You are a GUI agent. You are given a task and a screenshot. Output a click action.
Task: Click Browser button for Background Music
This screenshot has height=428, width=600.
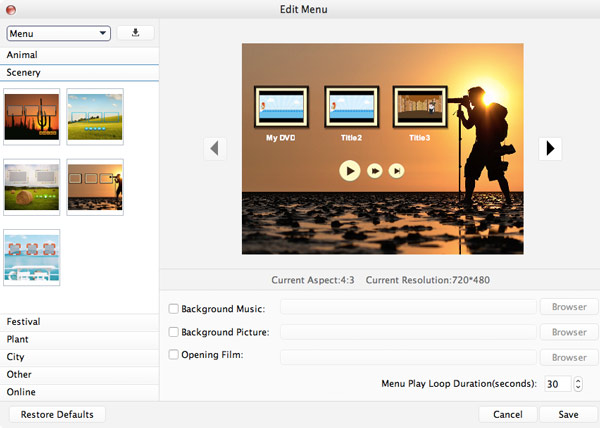pos(569,307)
